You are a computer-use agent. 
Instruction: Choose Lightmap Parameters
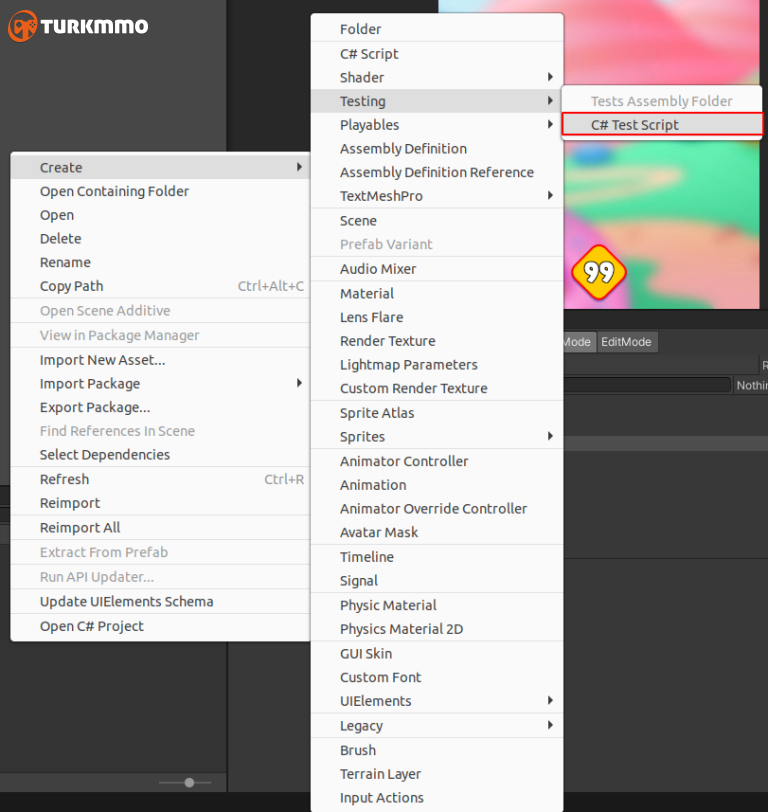point(437,365)
